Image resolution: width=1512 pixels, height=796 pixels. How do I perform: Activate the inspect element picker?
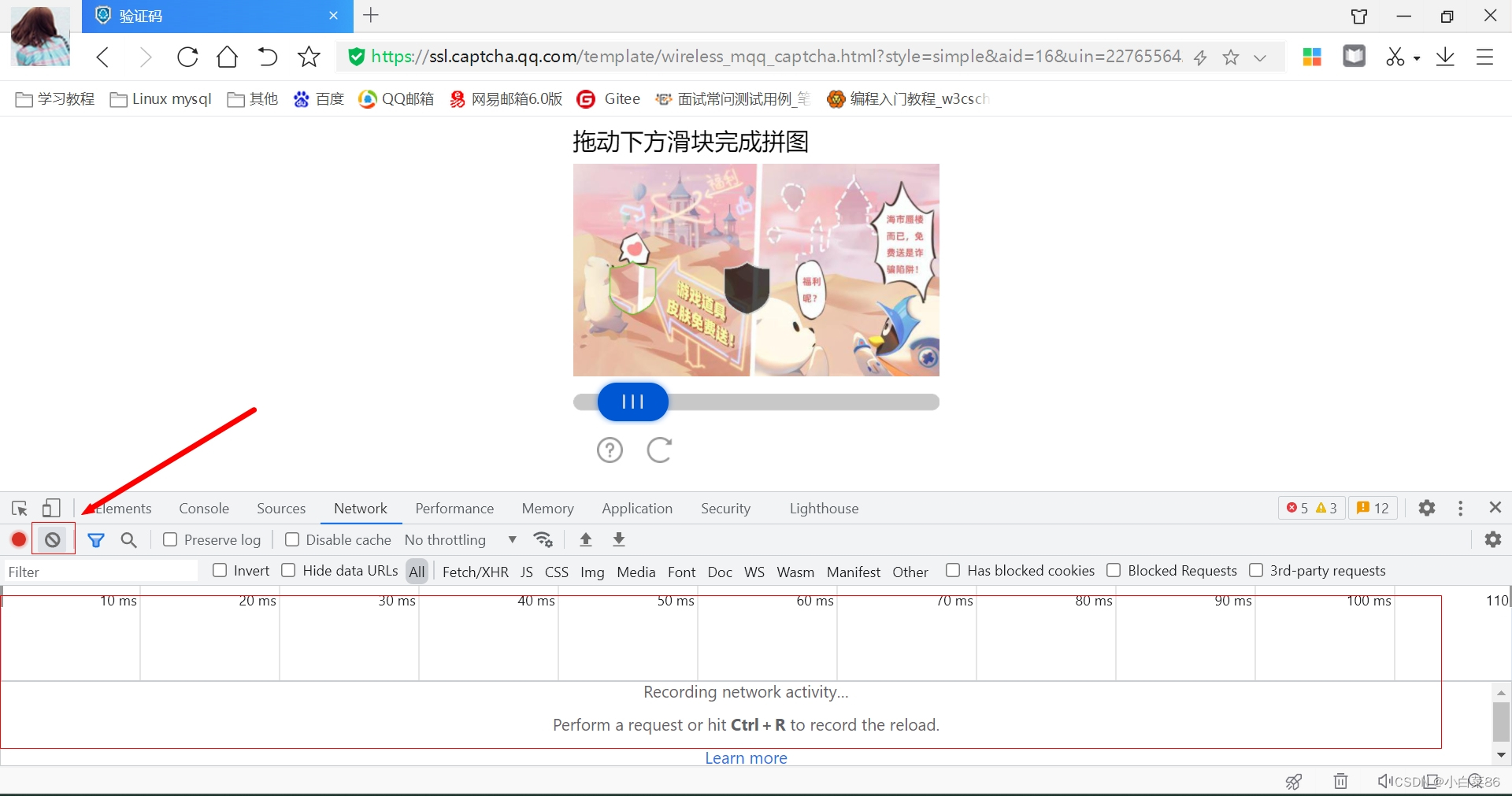pyautogui.click(x=20, y=509)
